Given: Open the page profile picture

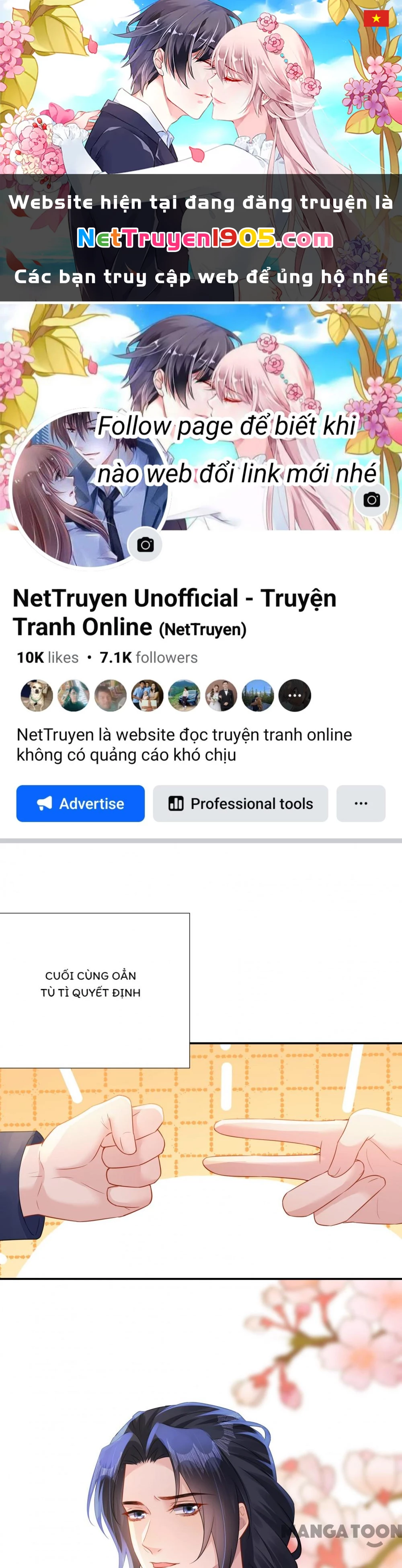Looking at the screenshot, I should point(90,489).
